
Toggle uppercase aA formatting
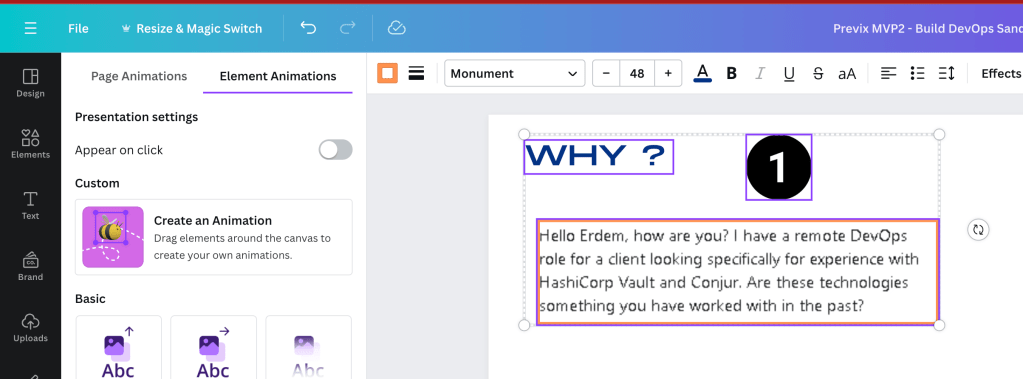847,74
